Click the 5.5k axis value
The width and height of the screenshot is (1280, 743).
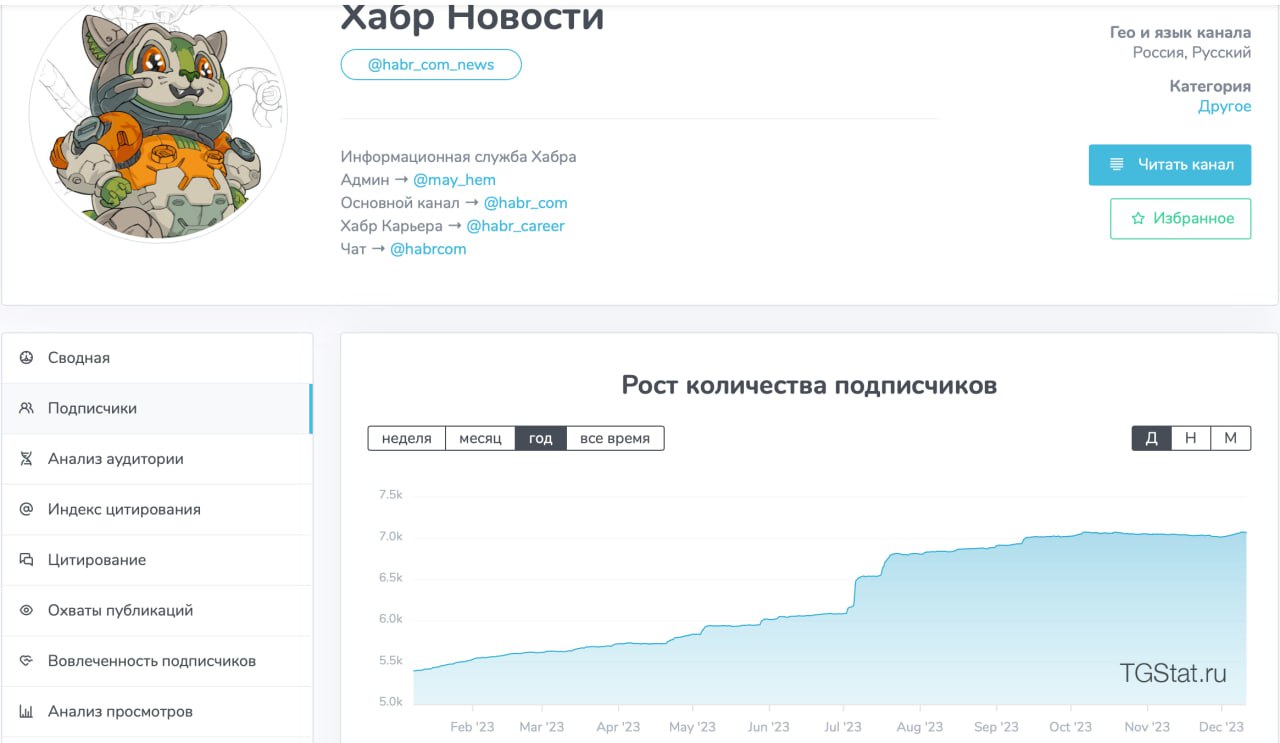(x=391, y=661)
